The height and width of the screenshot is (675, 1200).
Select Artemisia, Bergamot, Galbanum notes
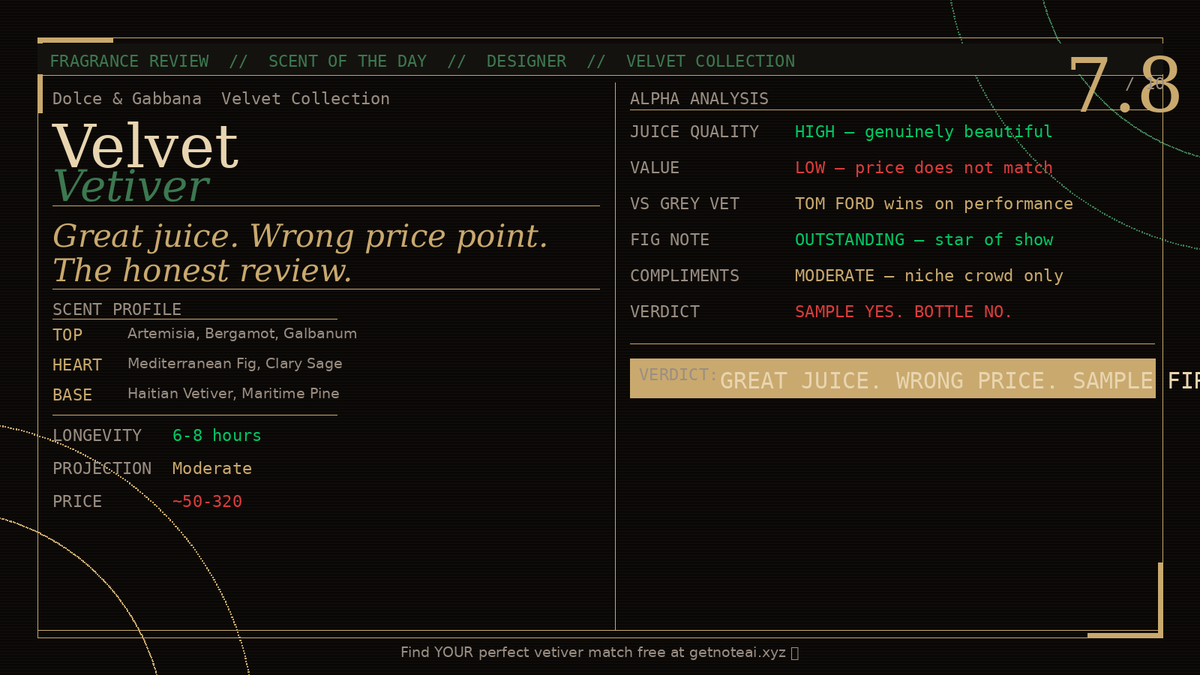[242, 334]
